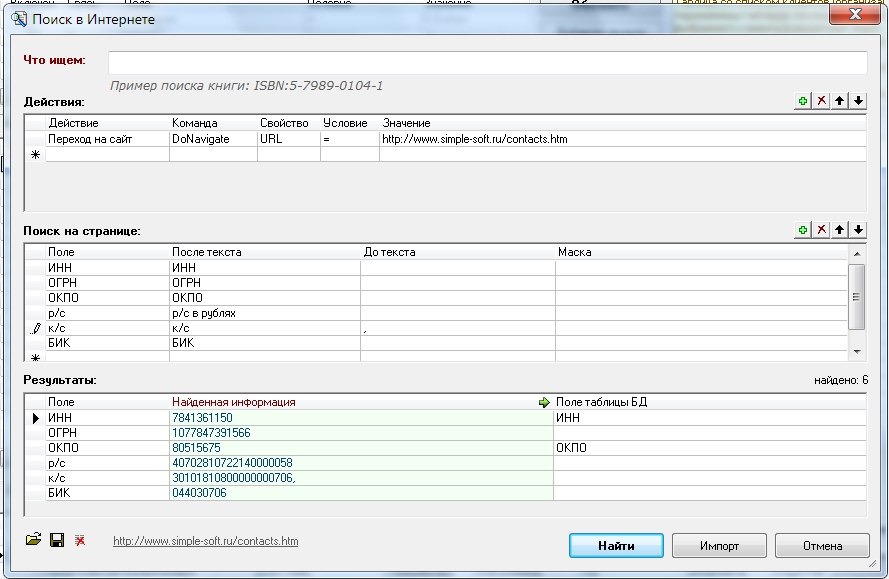The width and height of the screenshot is (889, 579).
Task: Click the Поле таблицы БД cell for ИНН
Action: (708, 418)
